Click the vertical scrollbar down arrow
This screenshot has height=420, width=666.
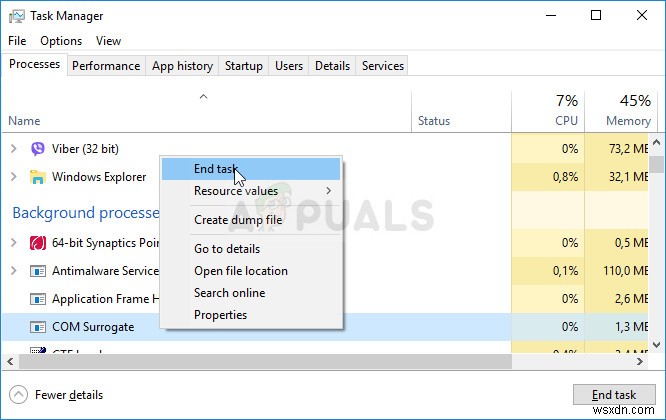point(657,345)
